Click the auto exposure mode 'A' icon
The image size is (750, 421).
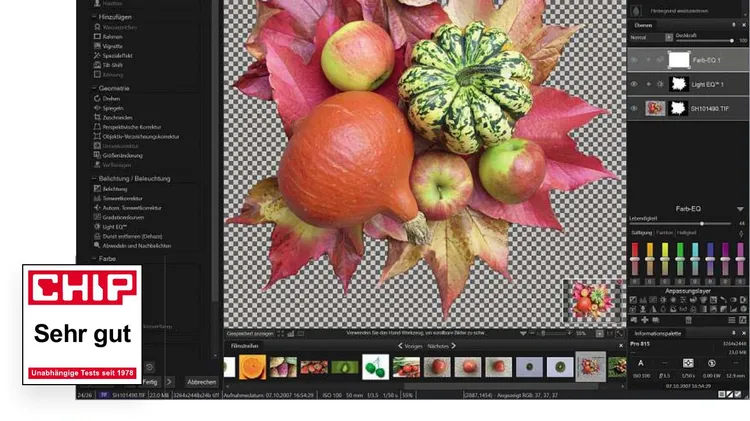point(640,363)
